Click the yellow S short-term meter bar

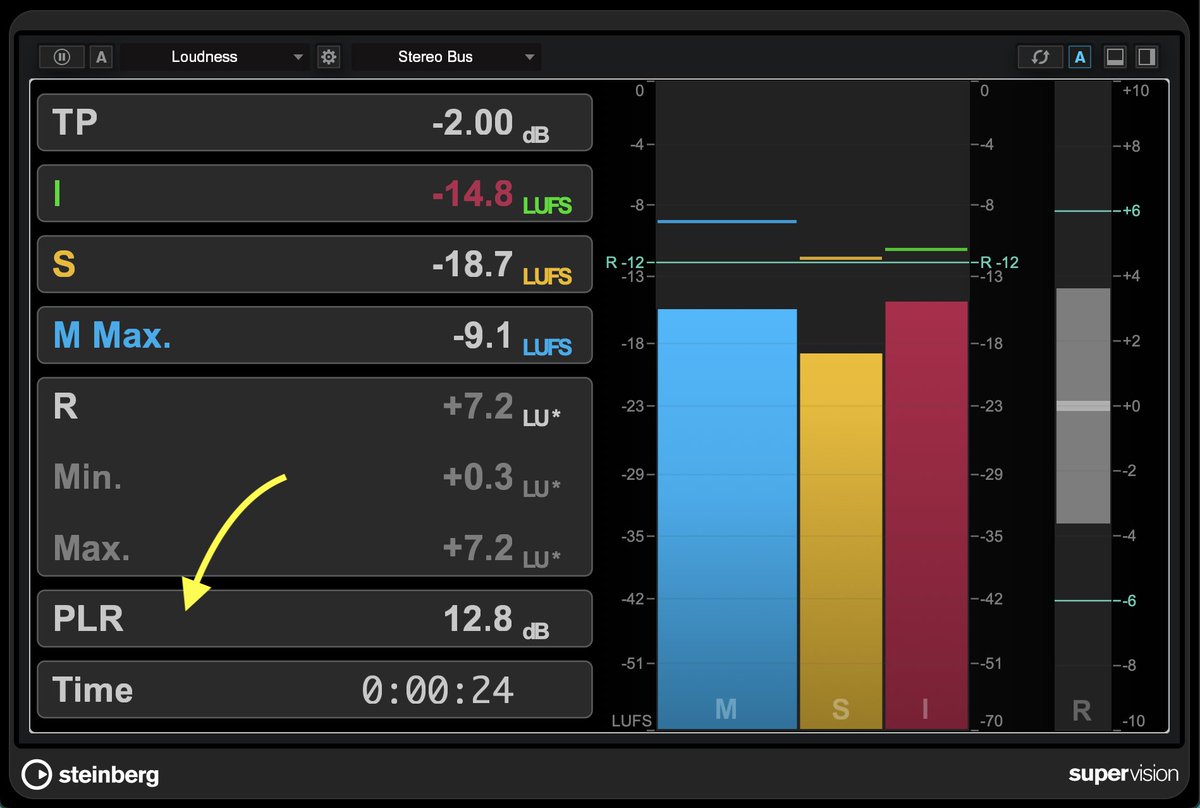click(841, 541)
